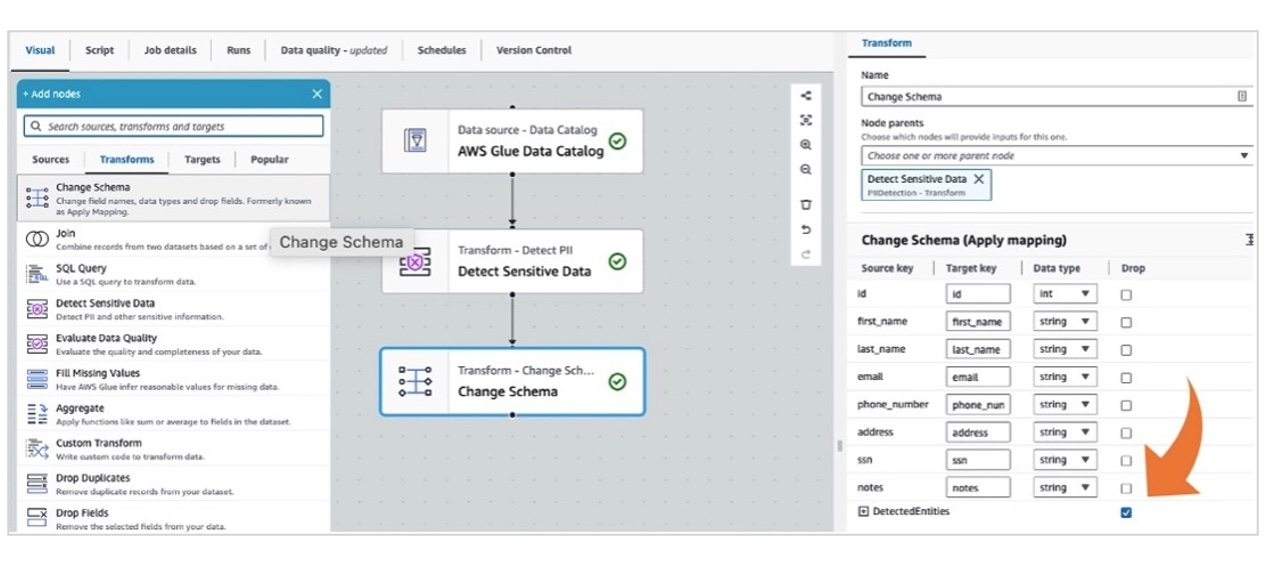This screenshot has width=1266, height=562.
Task: Switch to the Visual tab
Action: [40, 50]
